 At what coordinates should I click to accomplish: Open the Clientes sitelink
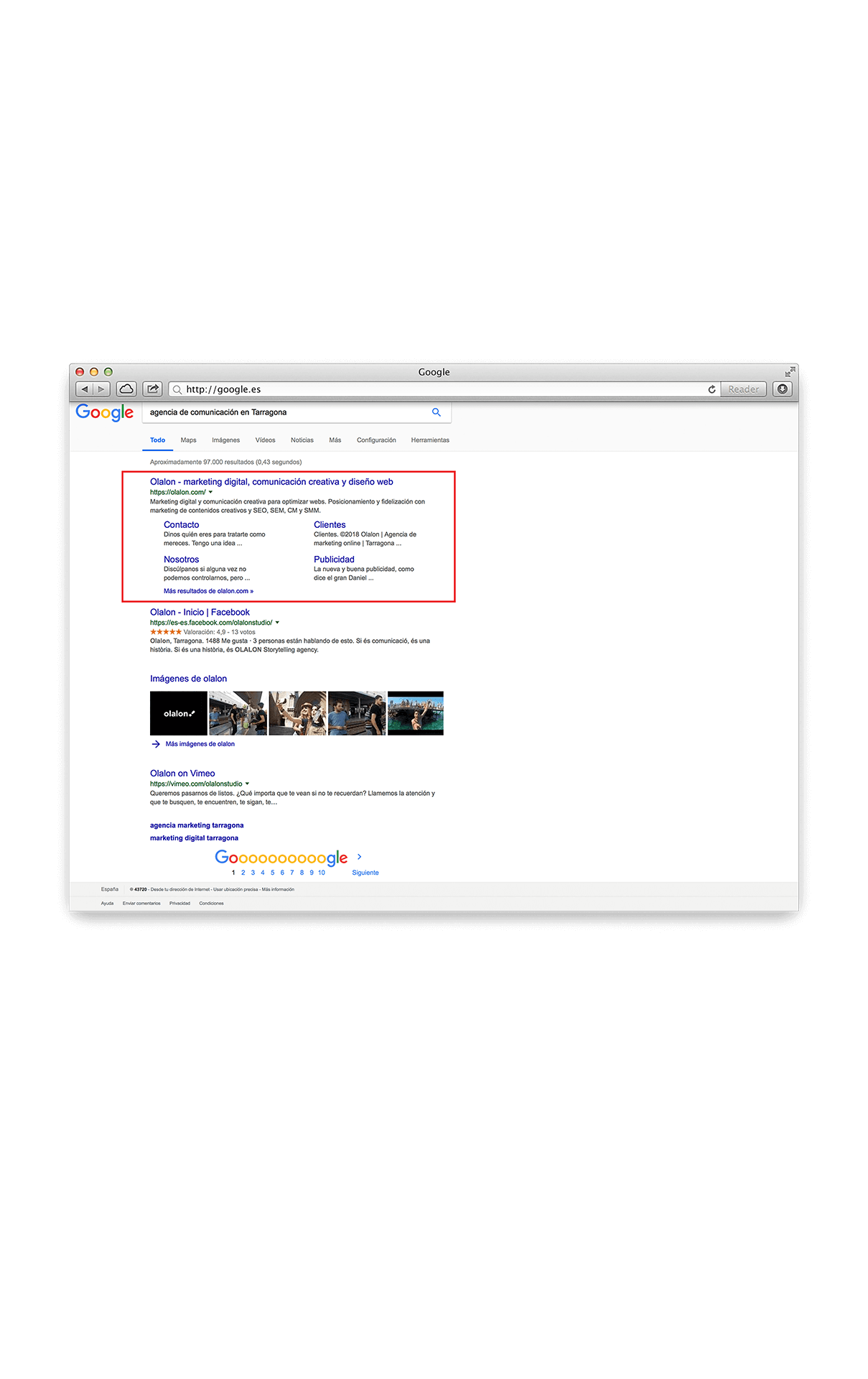click(x=330, y=525)
